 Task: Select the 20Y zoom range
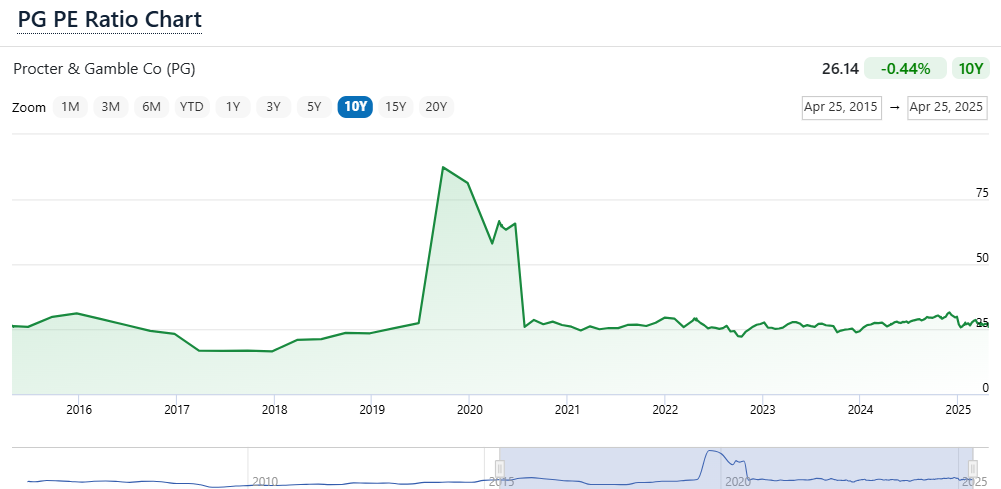pyautogui.click(x=436, y=107)
